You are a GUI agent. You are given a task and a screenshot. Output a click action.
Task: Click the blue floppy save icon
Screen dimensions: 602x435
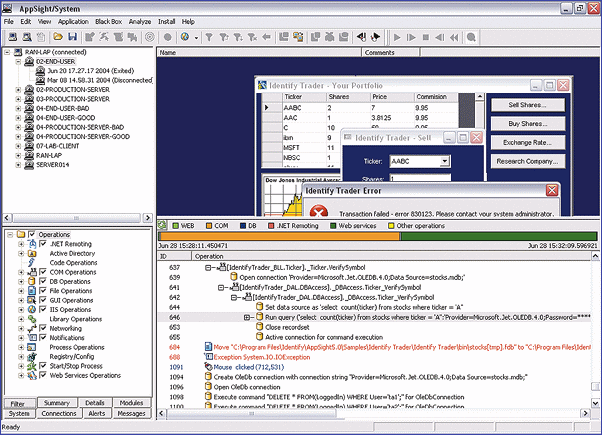pos(73,37)
